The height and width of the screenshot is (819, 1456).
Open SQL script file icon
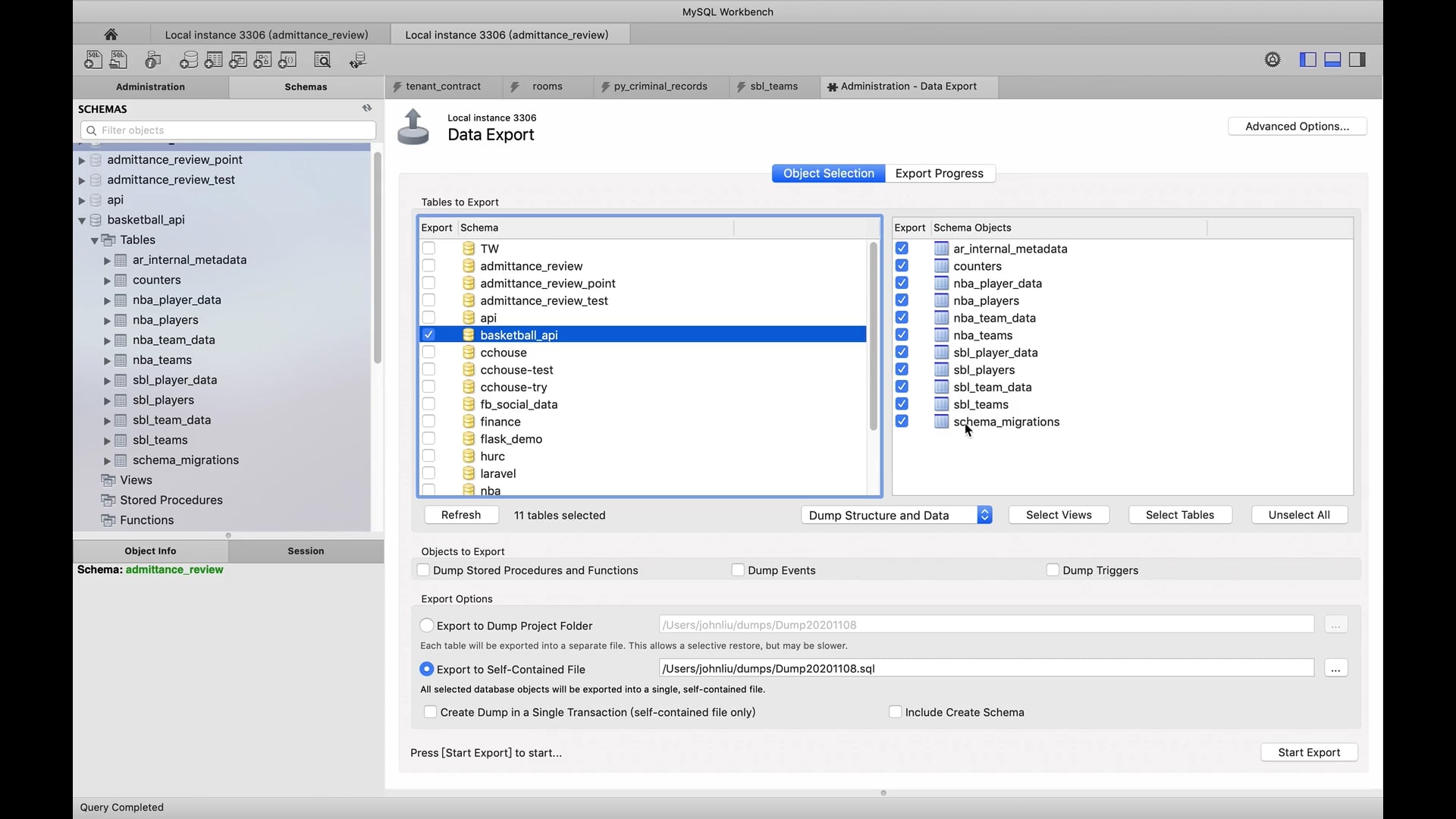pos(118,60)
